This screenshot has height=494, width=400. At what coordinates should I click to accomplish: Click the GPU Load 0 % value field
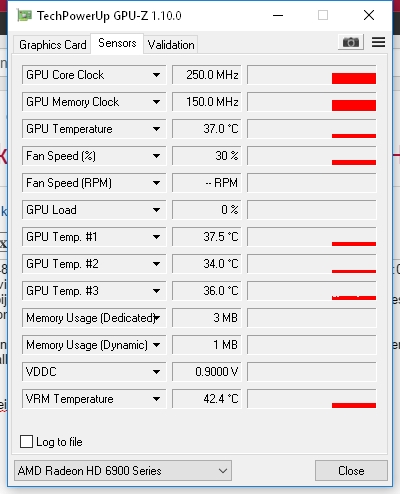[x=207, y=210]
